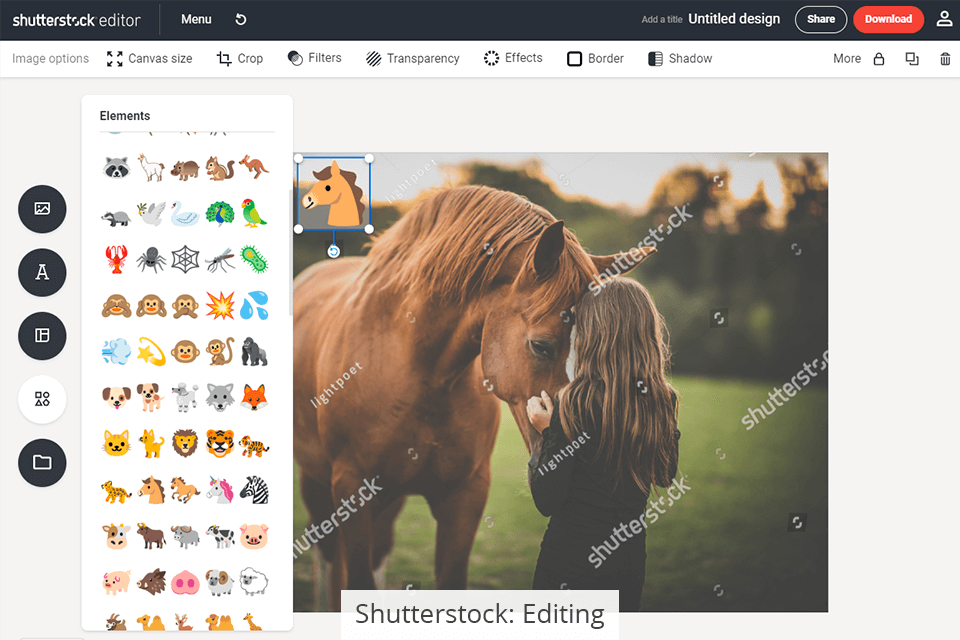Click the rotate handle below horse sticker

coord(334,252)
